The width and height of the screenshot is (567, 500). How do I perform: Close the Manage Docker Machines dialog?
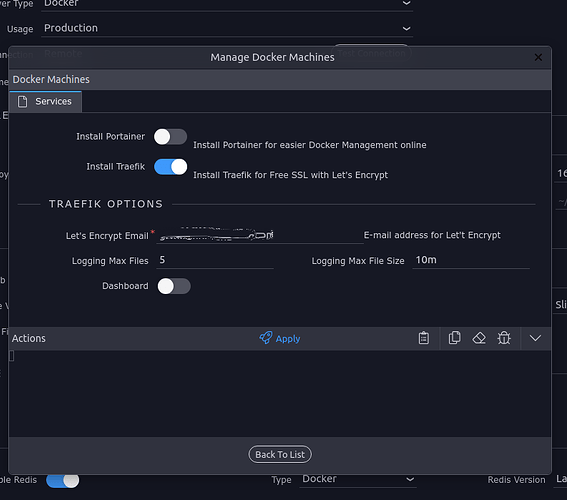tap(538, 57)
